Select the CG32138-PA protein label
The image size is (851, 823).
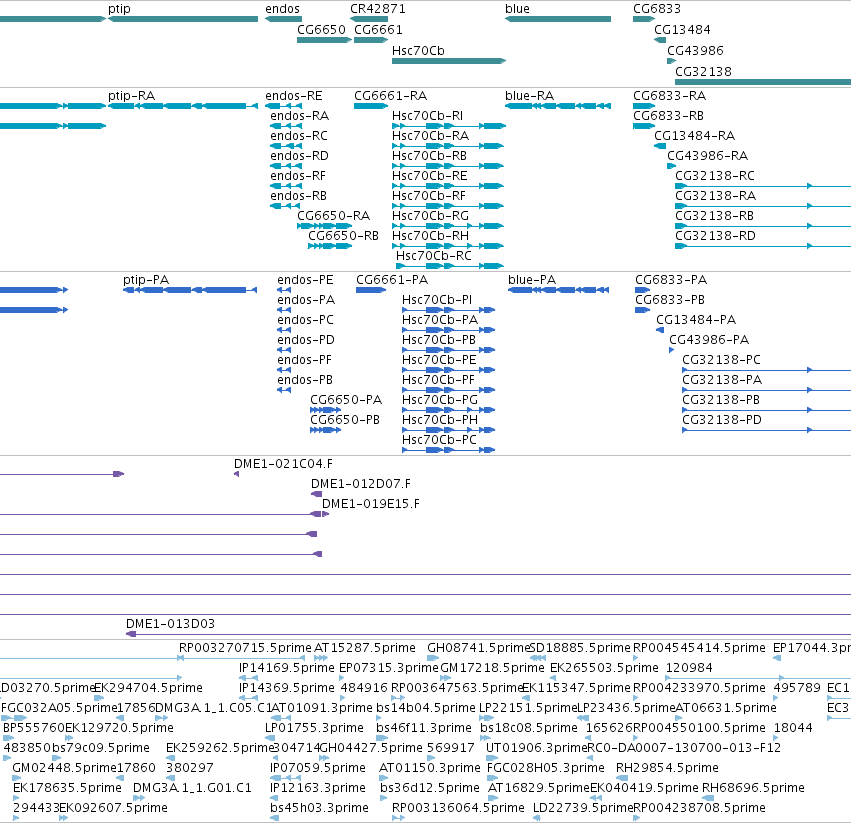point(722,379)
